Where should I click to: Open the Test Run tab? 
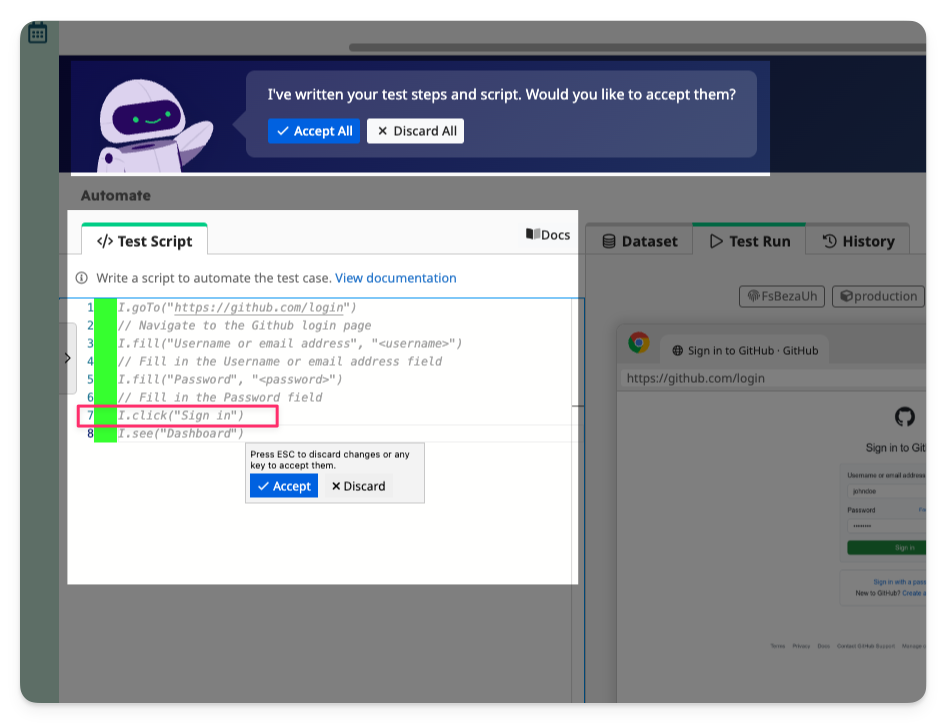point(749,241)
